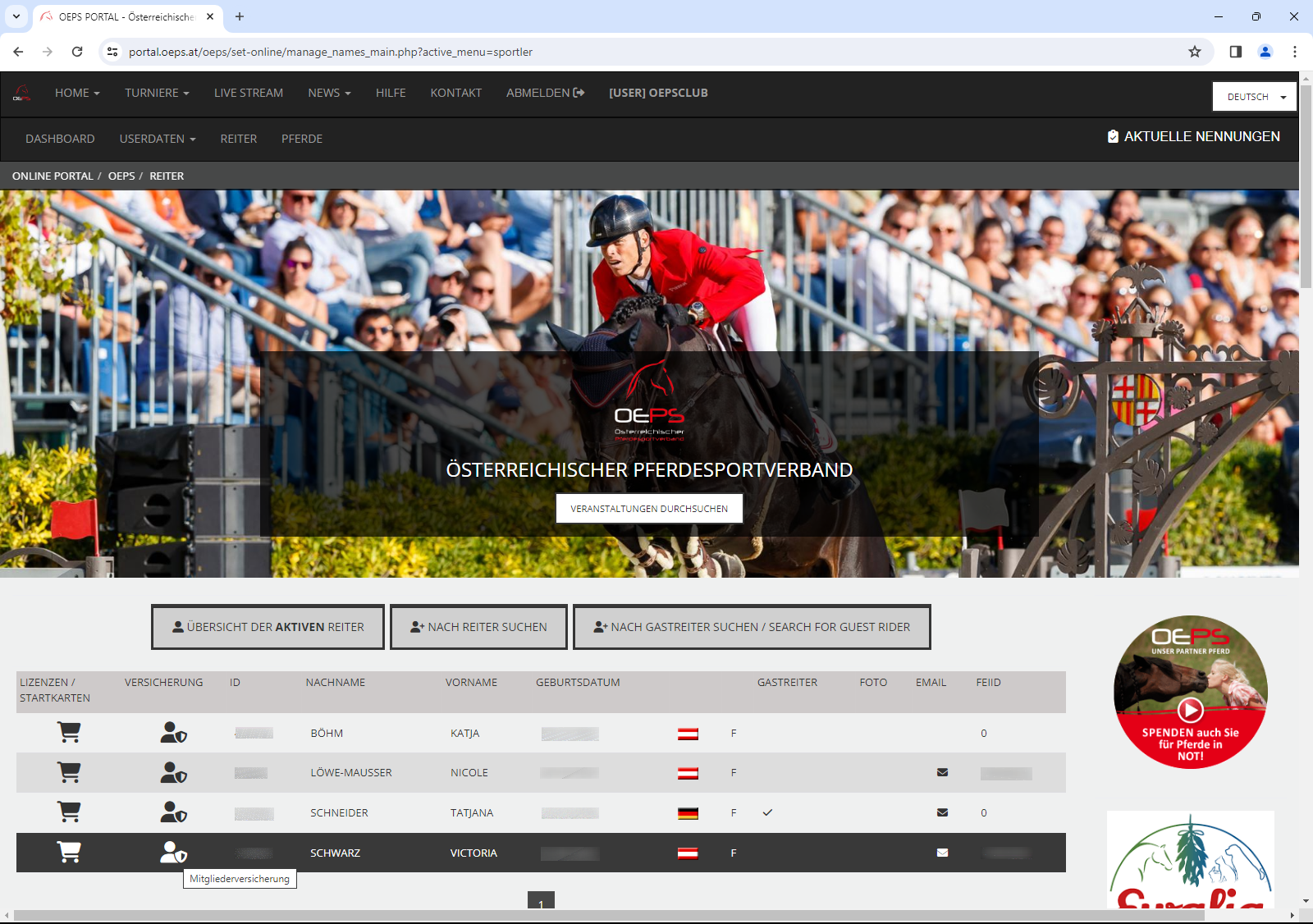Expand the HOME dropdown menu
Image resolution: width=1313 pixels, height=924 pixels.
[x=77, y=93]
